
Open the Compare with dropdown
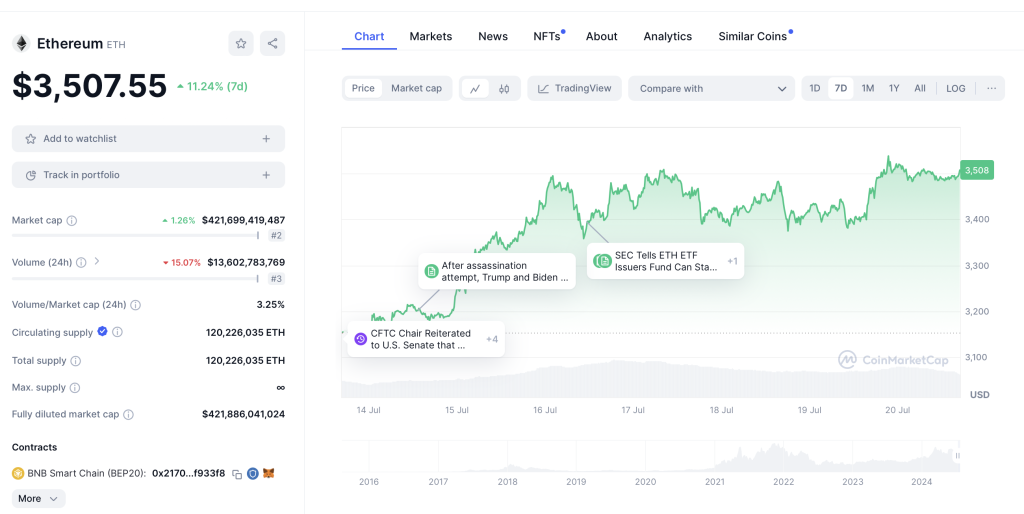[x=712, y=88]
